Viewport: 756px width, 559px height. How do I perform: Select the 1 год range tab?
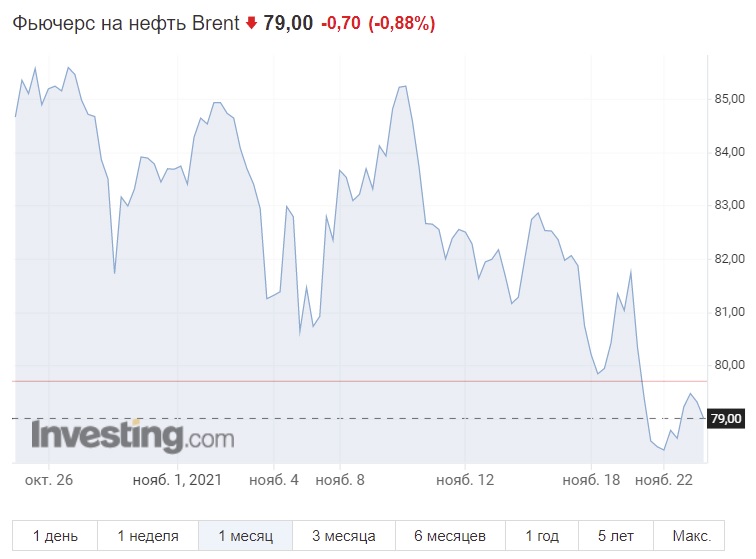click(542, 535)
